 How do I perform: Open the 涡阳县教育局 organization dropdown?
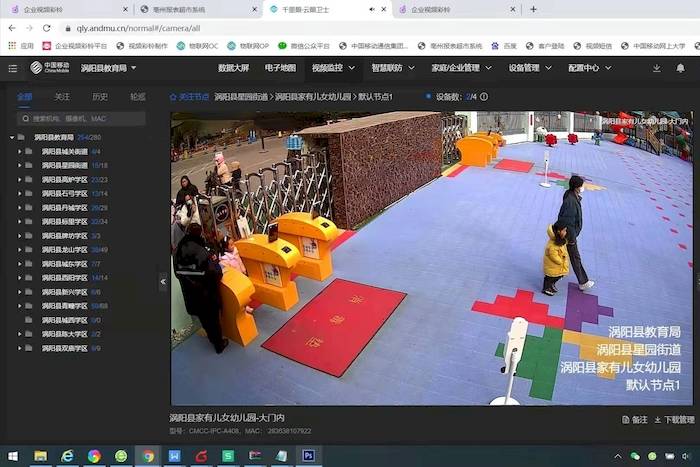pyautogui.click(x=108, y=68)
